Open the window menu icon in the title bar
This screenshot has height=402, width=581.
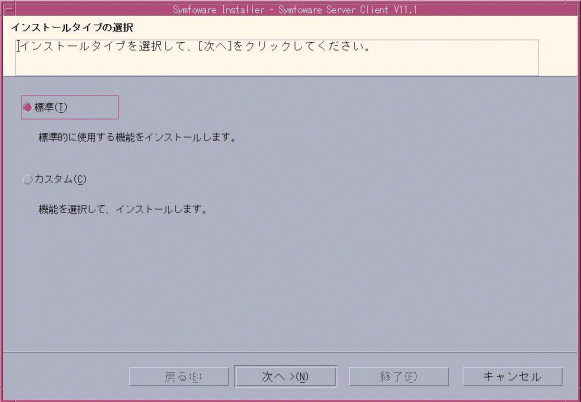click(8, 9)
